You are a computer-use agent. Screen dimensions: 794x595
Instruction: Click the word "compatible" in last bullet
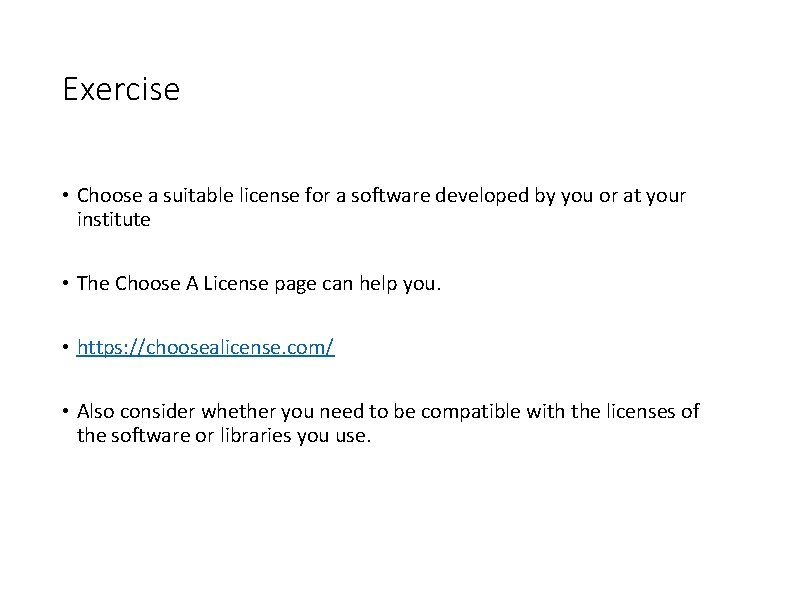click(470, 412)
